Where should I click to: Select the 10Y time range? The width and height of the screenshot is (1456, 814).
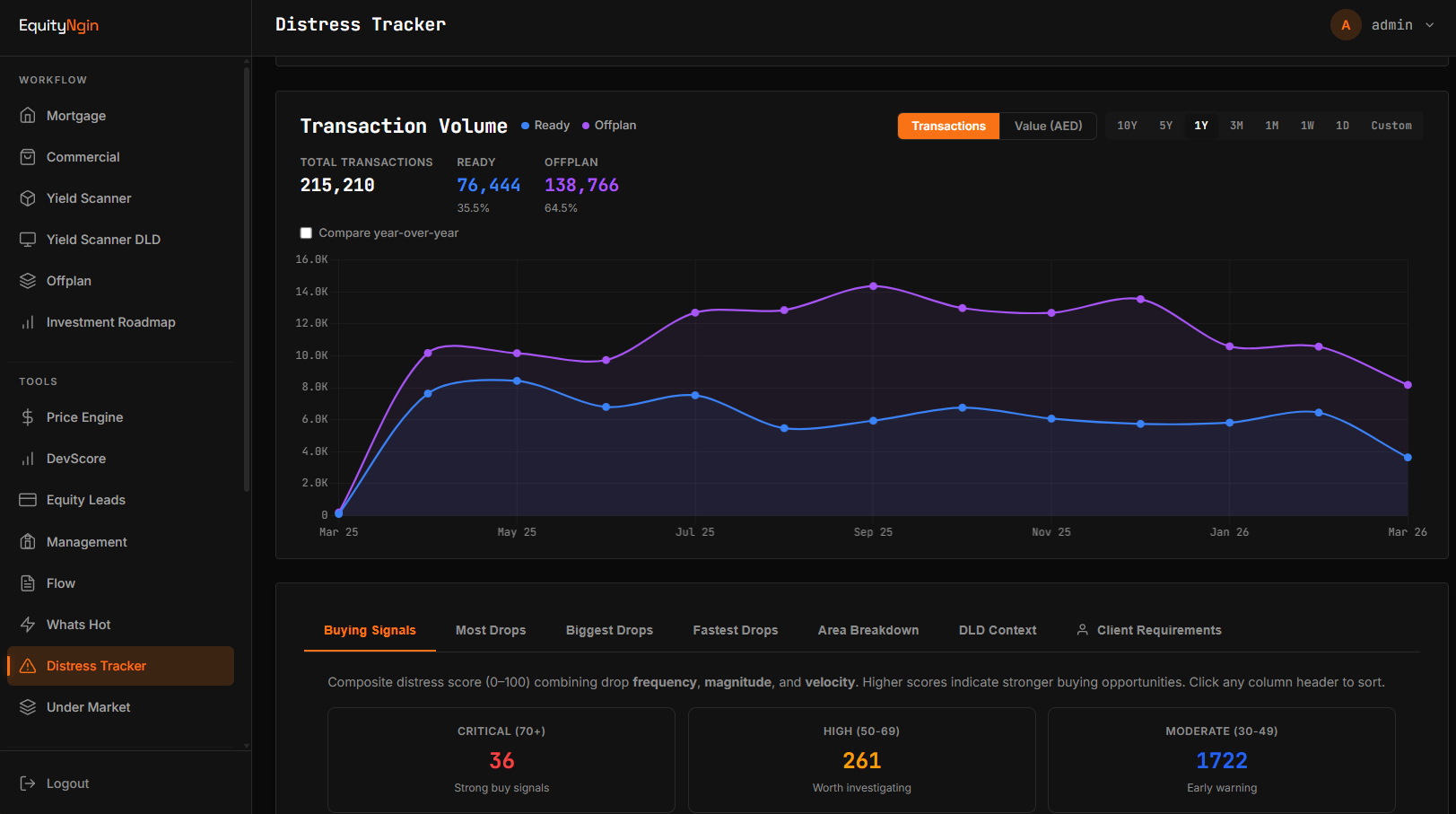(x=1127, y=125)
